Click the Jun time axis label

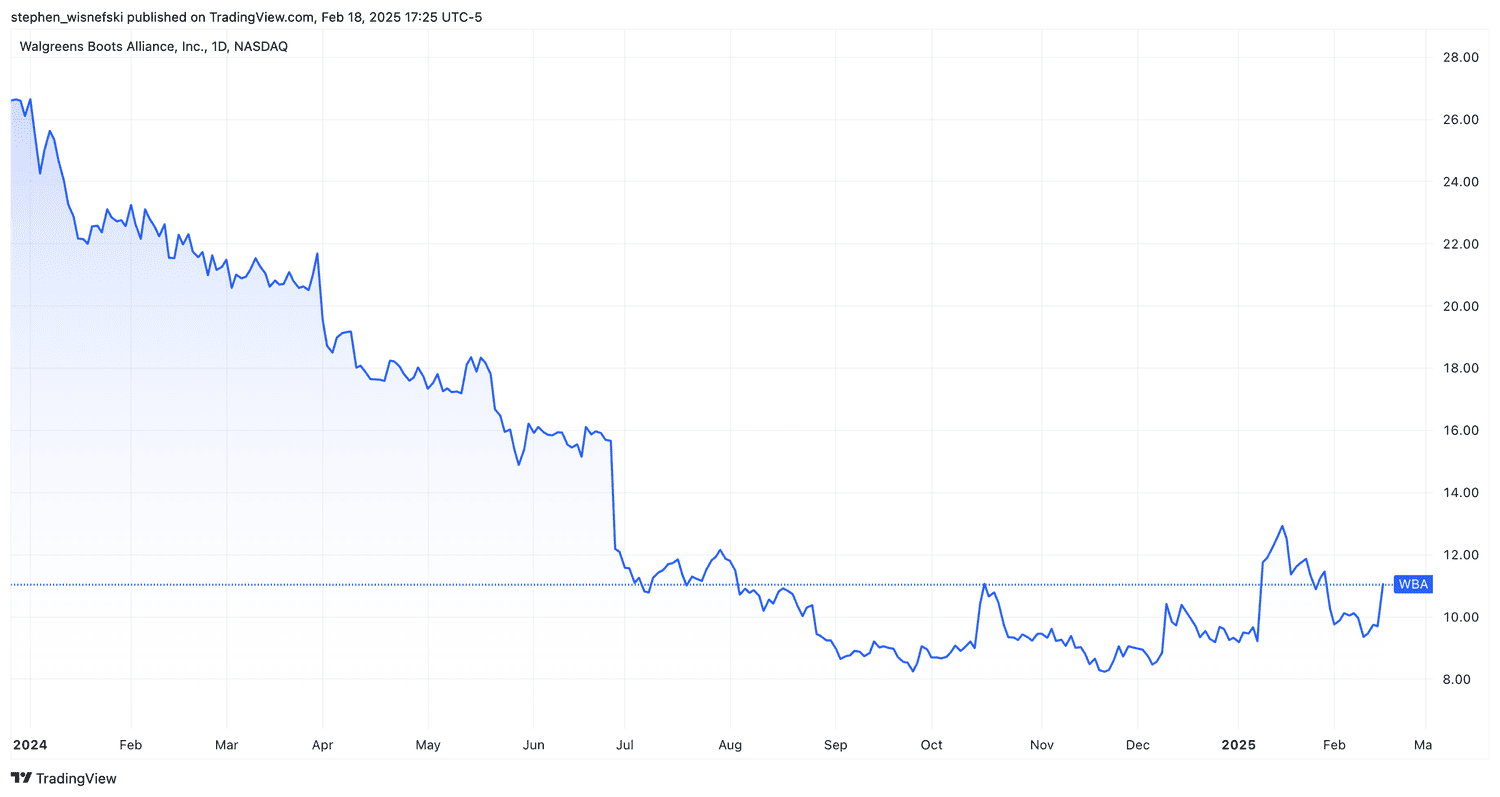tap(533, 745)
